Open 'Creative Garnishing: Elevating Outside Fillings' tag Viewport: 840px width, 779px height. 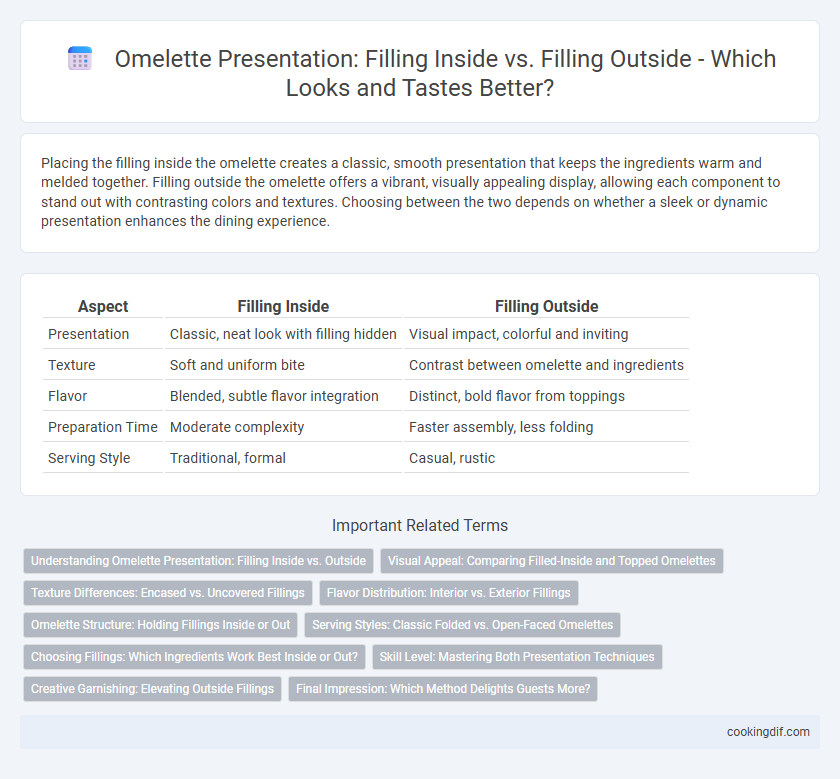click(152, 689)
